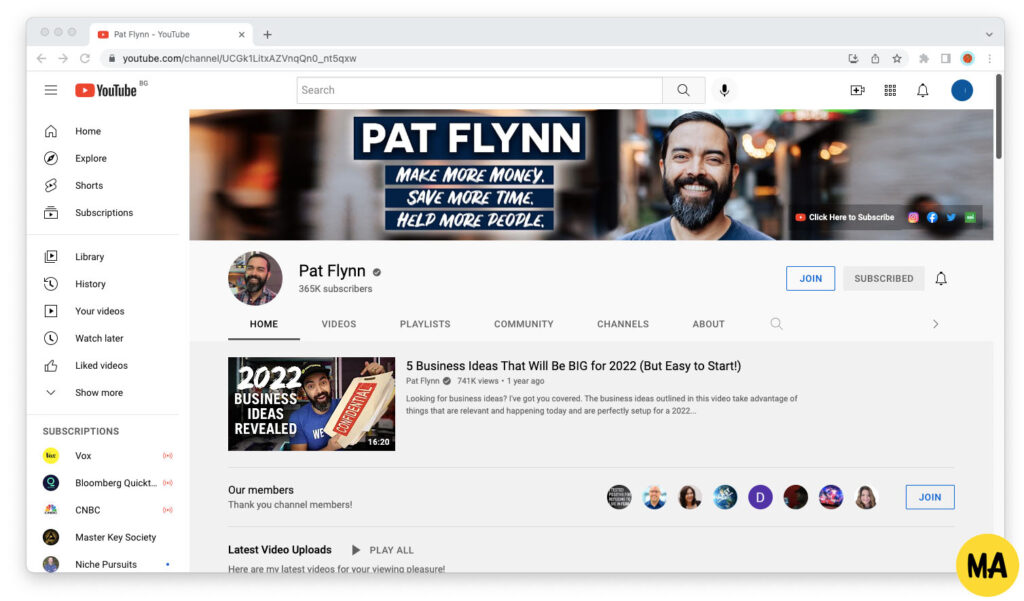Show more channel tabs with right chevron
The width and height of the screenshot is (1024, 601).
(x=935, y=324)
